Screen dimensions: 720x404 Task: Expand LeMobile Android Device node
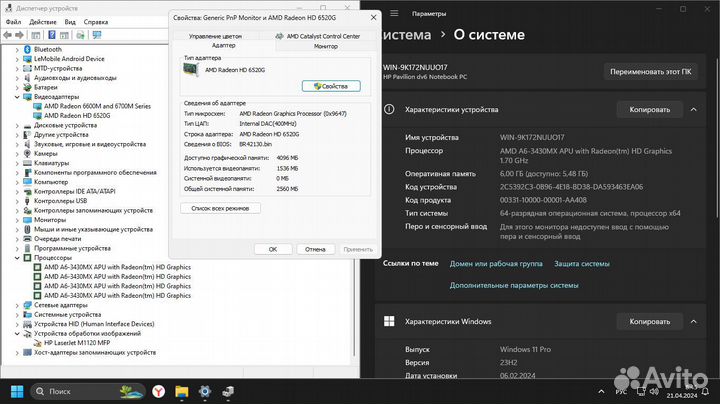click(17, 59)
